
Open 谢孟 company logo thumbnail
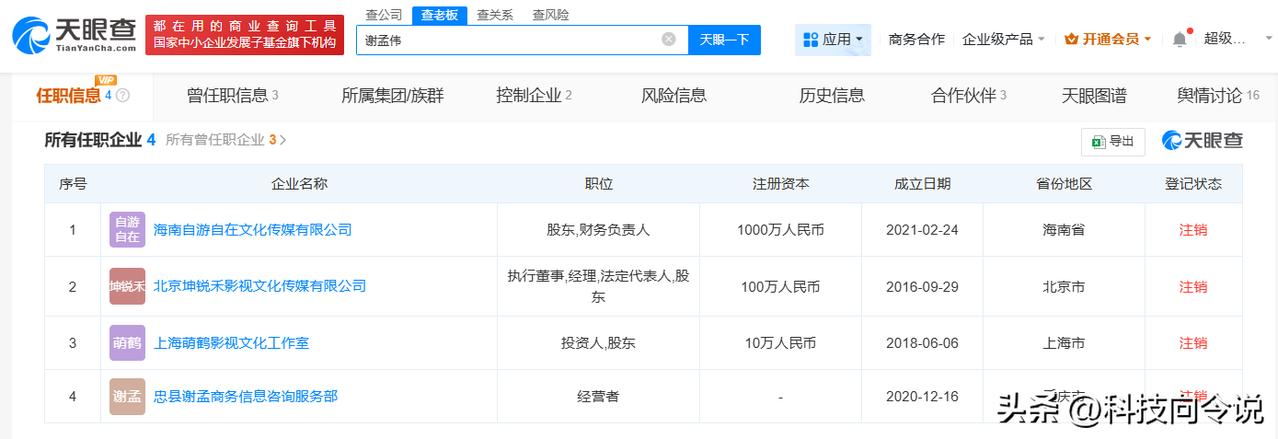point(127,396)
